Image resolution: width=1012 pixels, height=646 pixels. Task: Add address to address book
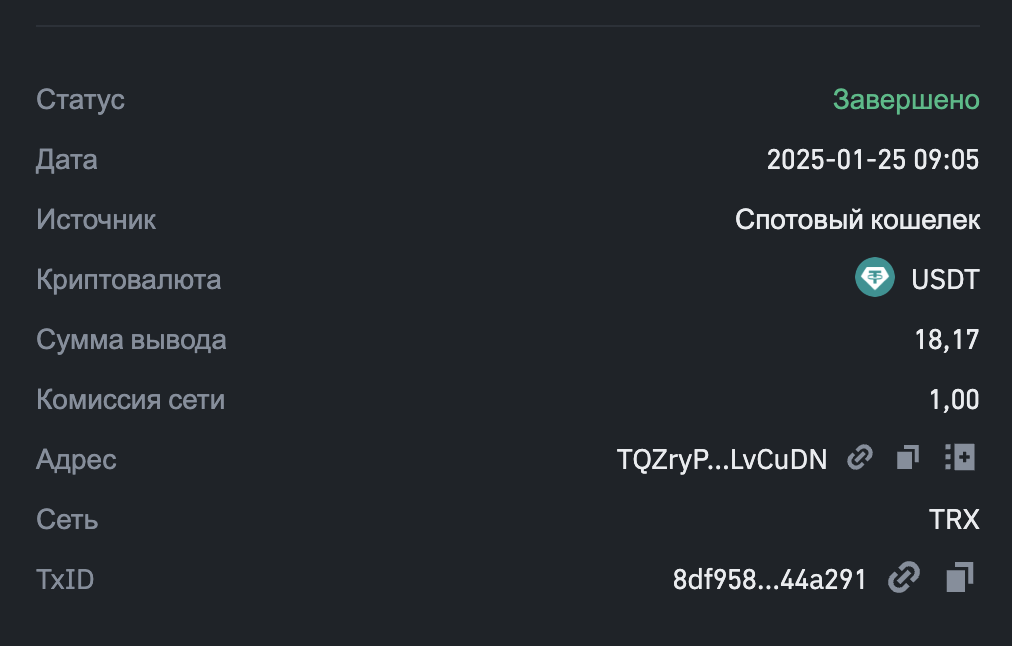960,459
